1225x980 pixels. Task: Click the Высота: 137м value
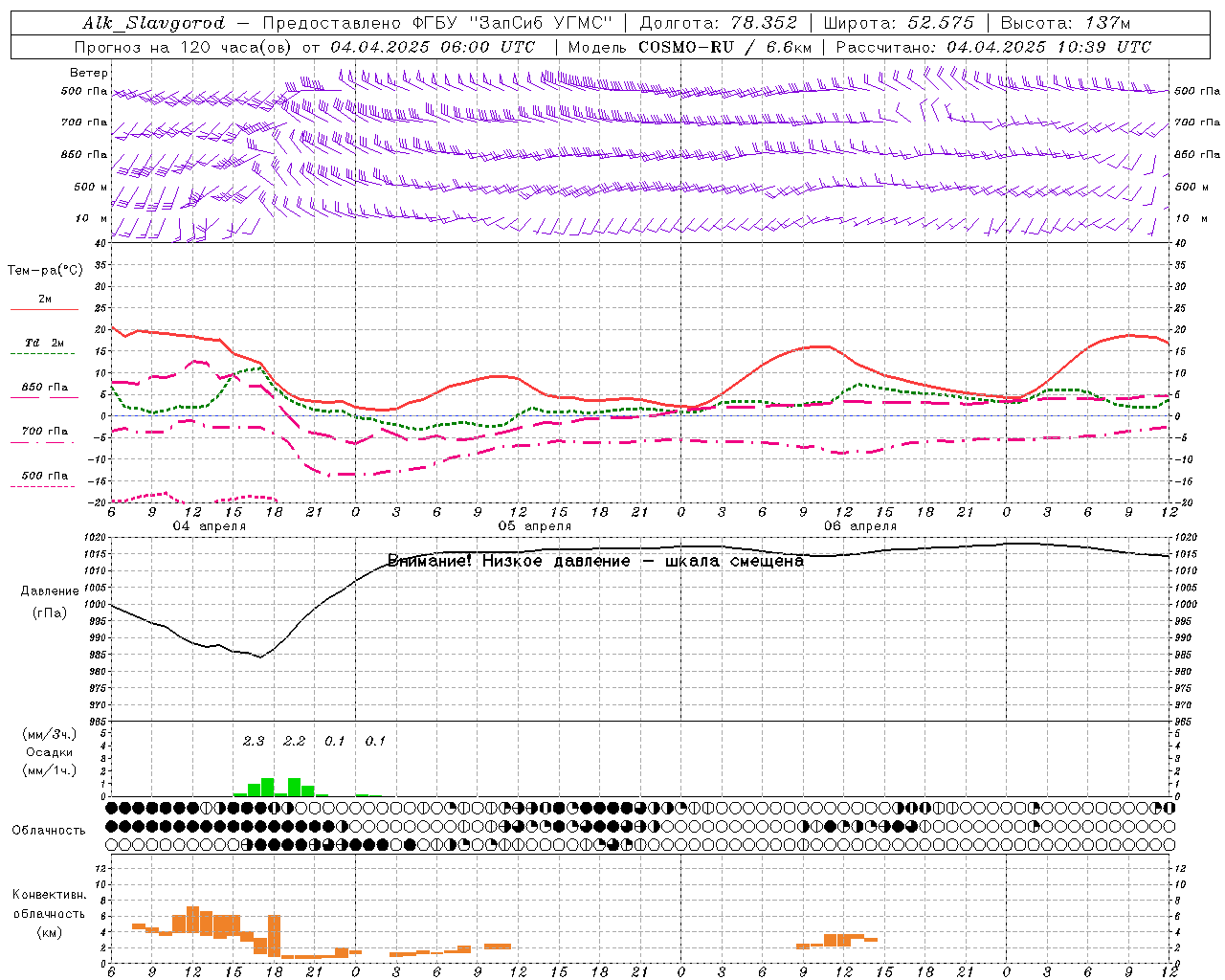[x=1065, y=23]
